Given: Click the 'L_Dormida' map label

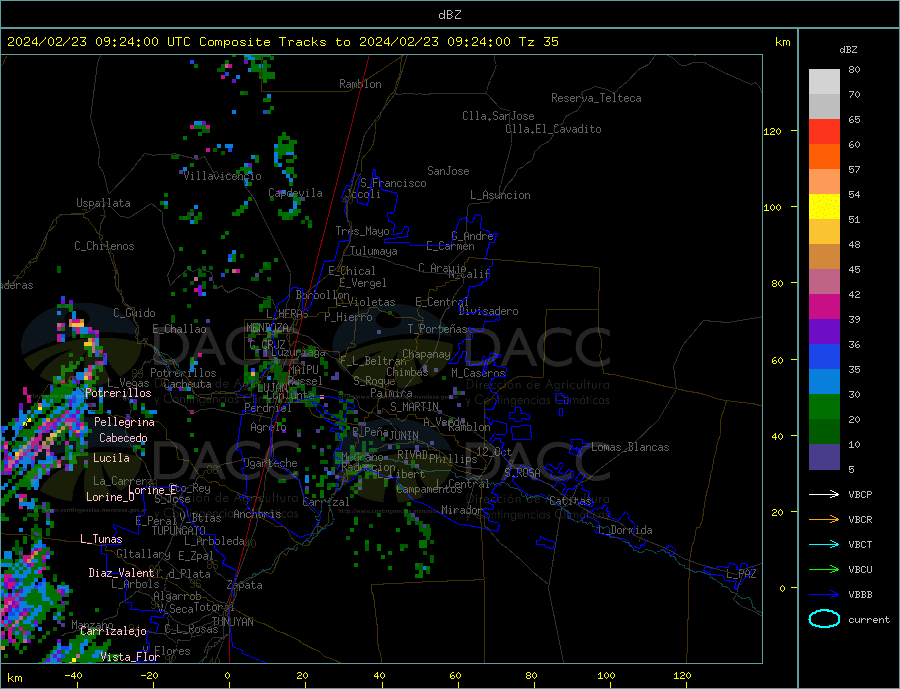Looking at the screenshot, I should pos(626,530).
